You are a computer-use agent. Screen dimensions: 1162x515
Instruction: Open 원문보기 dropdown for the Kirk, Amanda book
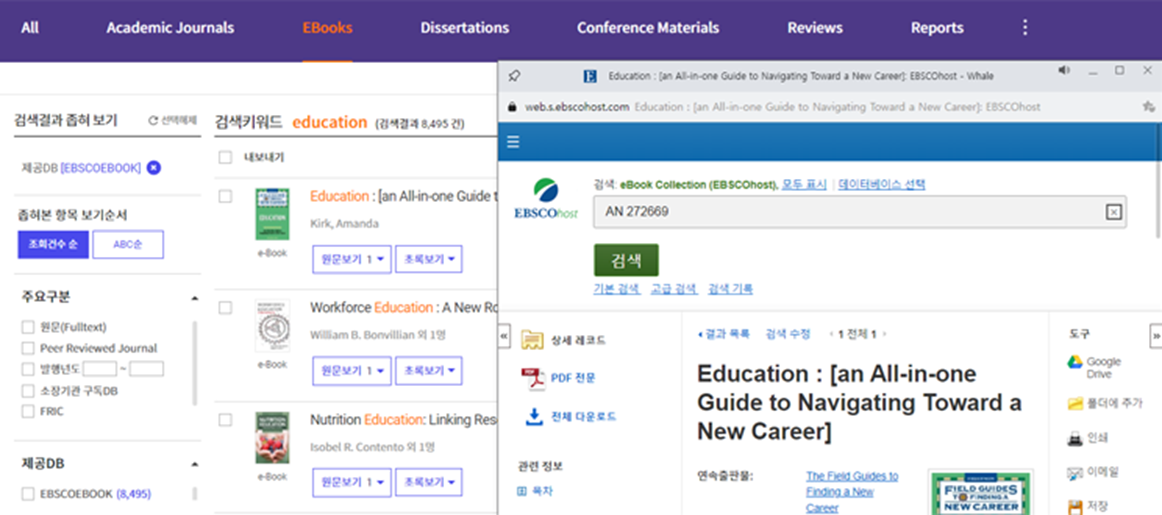[351, 259]
